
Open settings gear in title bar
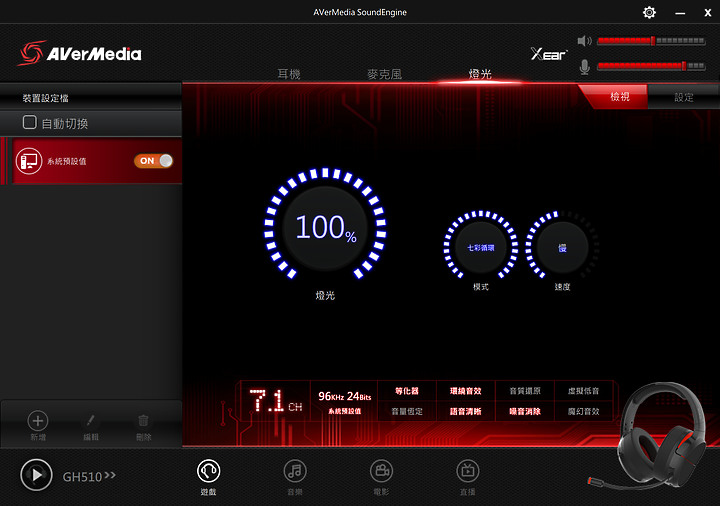(x=649, y=12)
